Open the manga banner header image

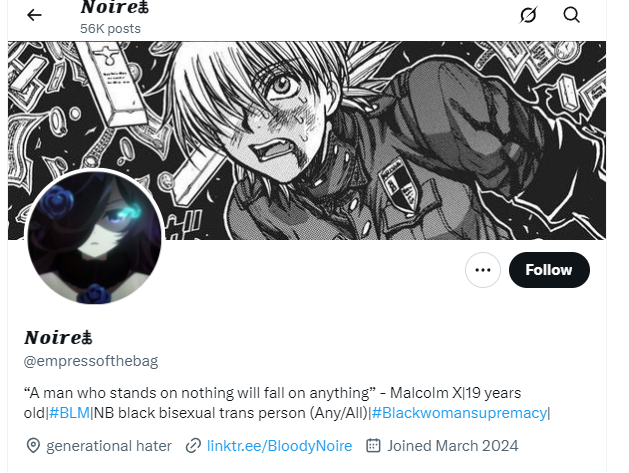[x=307, y=140]
